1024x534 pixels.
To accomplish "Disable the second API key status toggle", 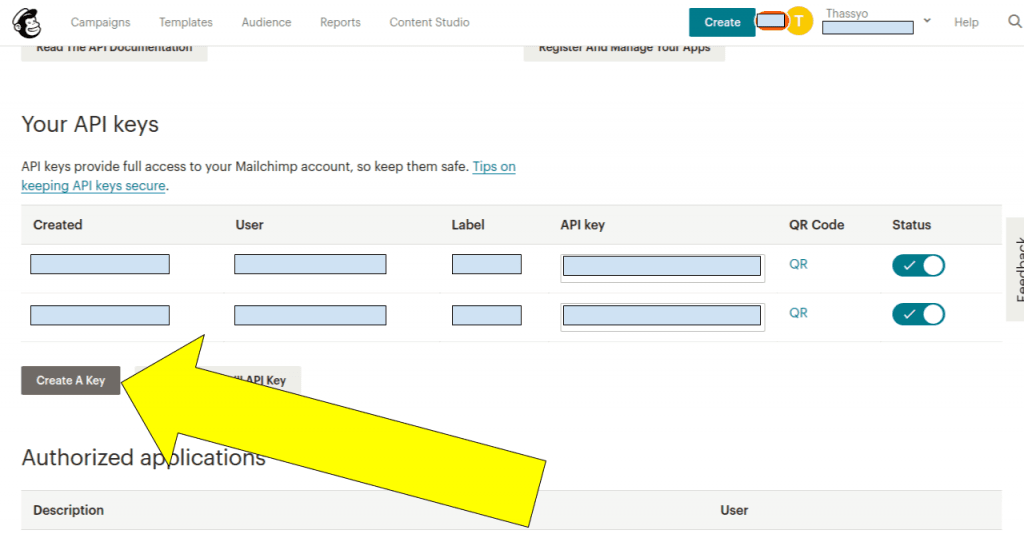I will point(918,314).
